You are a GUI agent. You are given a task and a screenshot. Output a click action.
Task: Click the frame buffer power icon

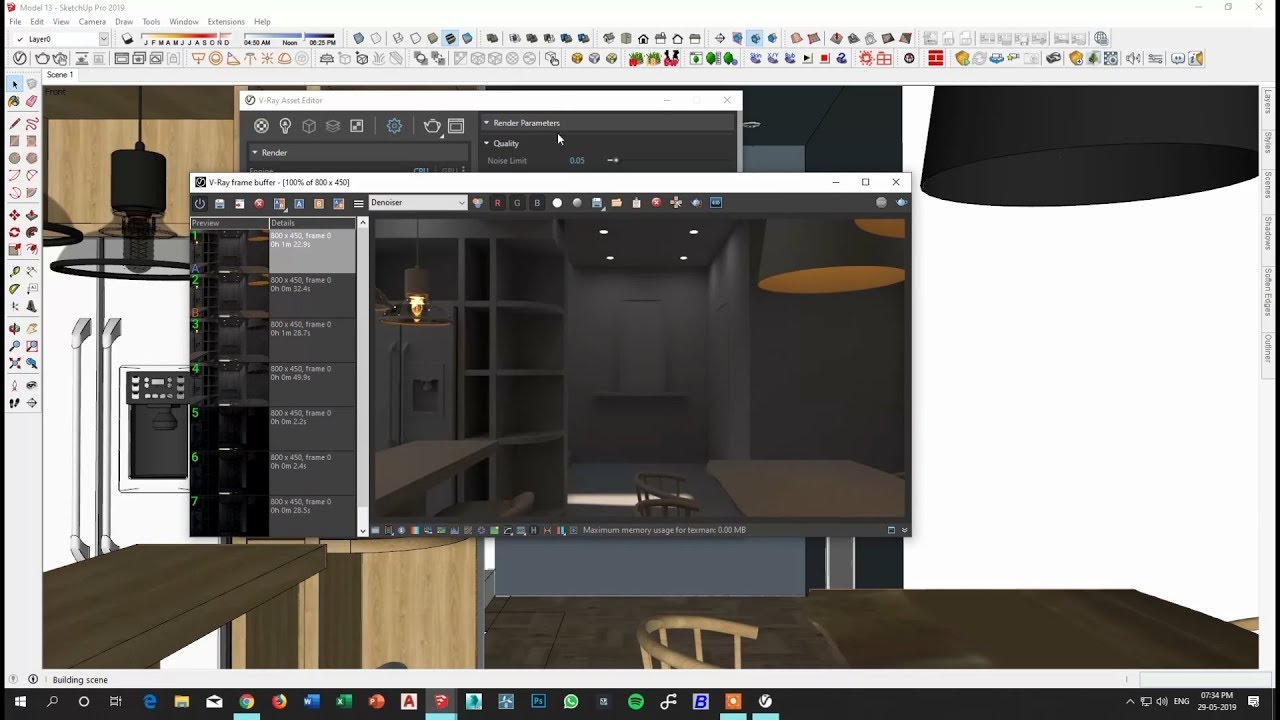199,203
